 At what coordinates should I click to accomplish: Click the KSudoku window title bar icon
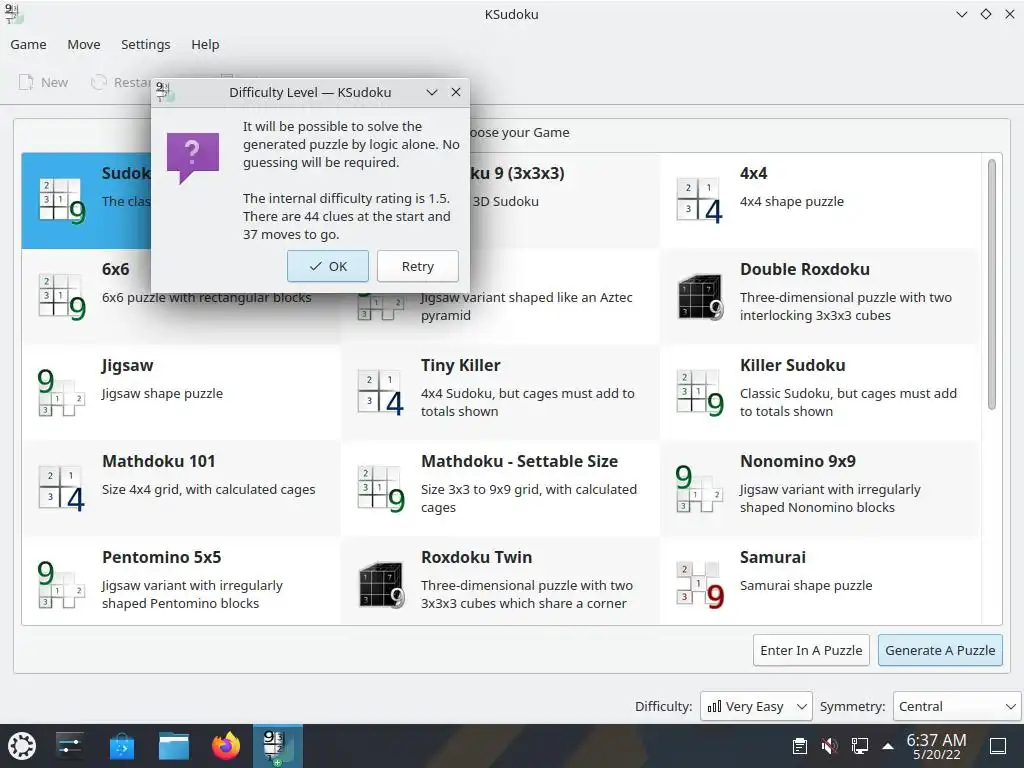point(13,14)
